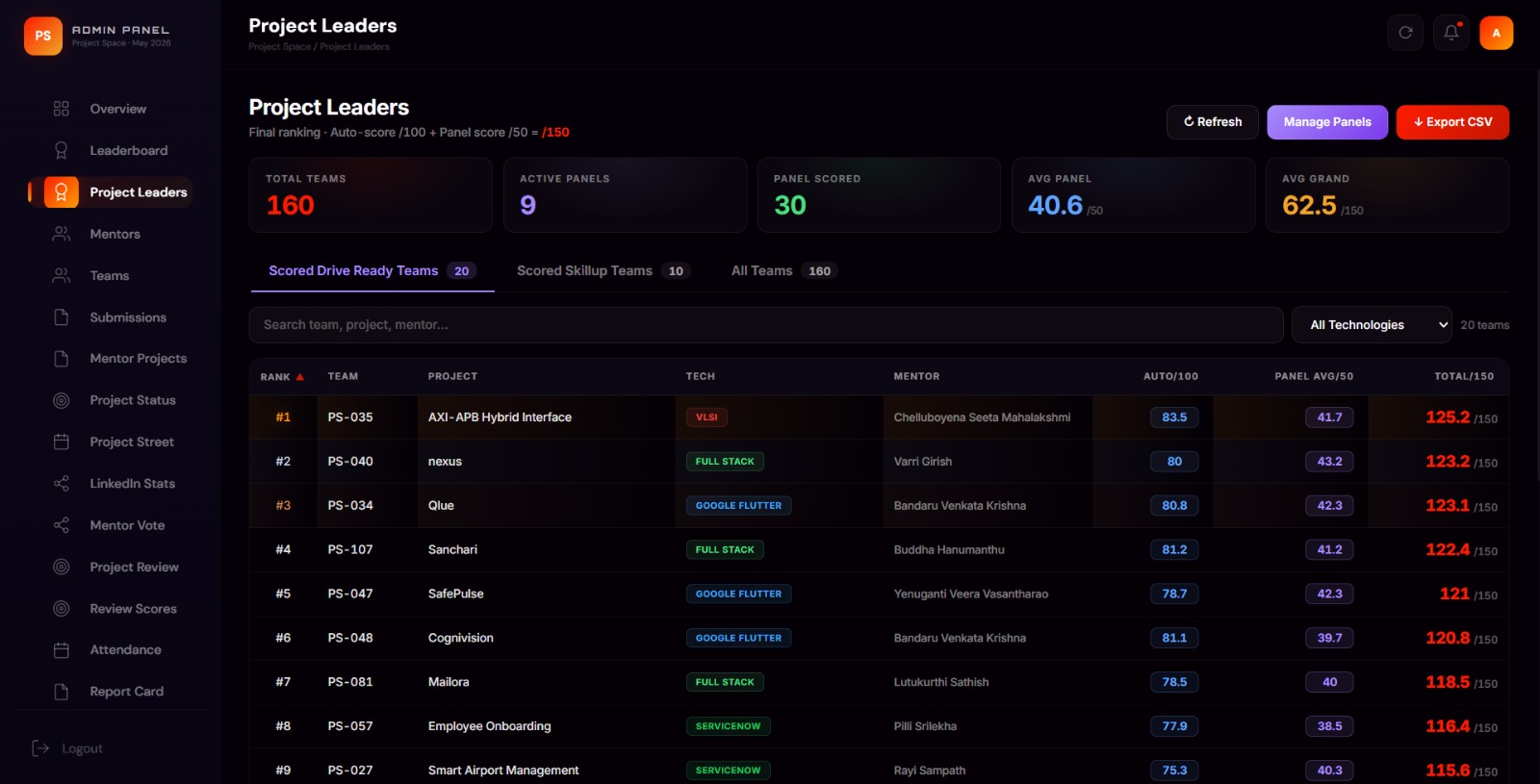This screenshot has width=1540, height=784.
Task: Open Leaderboard in sidebar
Action: (x=129, y=150)
